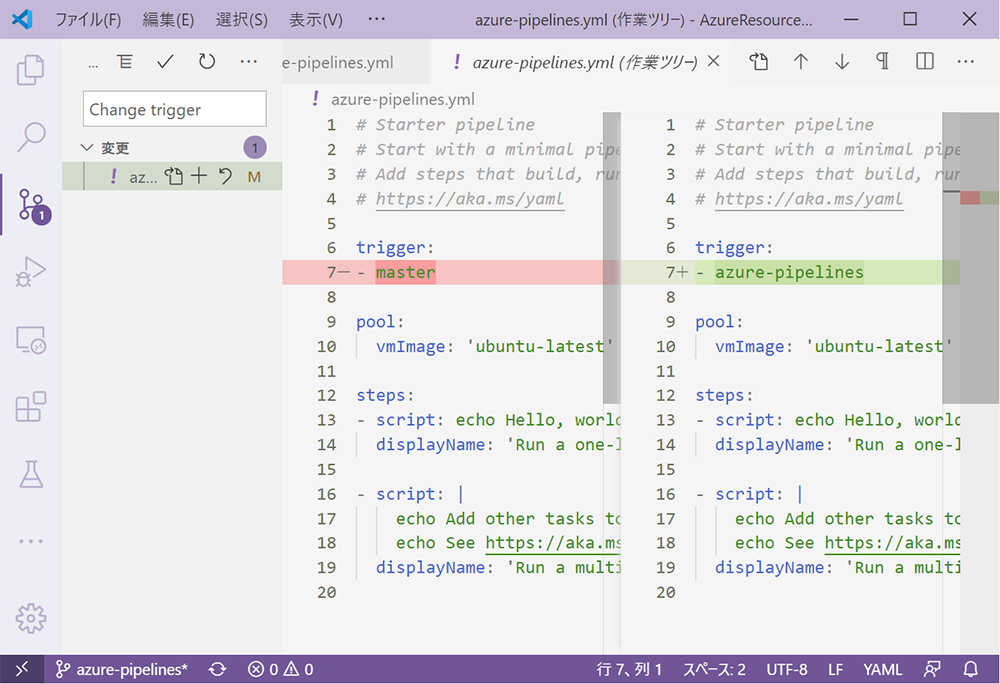Open feedback icon in status bar

pyautogui.click(x=932, y=669)
